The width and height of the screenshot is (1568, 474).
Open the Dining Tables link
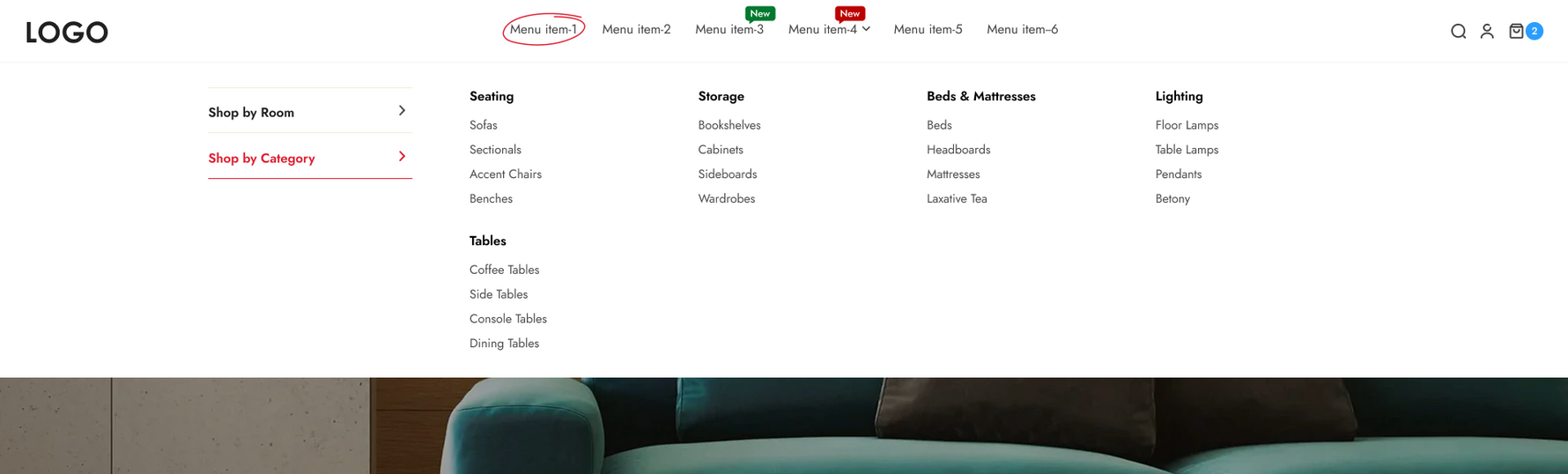pyautogui.click(x=504, y=344)
